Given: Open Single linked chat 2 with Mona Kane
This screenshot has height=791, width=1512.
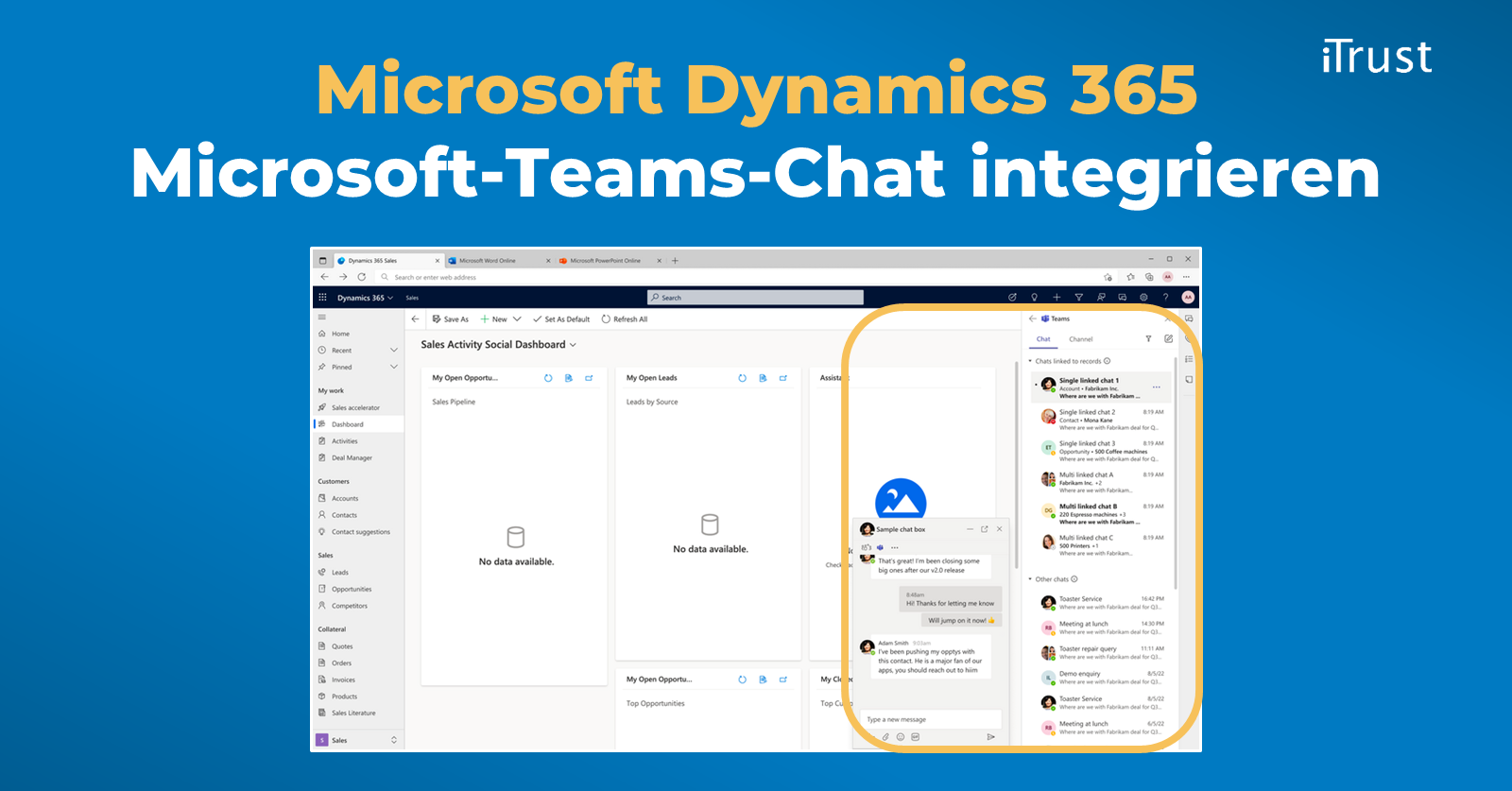Looking at the screenshot, I should pyautogui.click(x=1102, y=420).
